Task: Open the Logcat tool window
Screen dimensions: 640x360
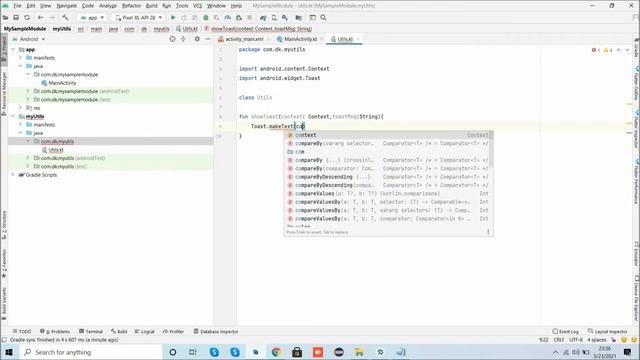Action: (x=144, y=331)
